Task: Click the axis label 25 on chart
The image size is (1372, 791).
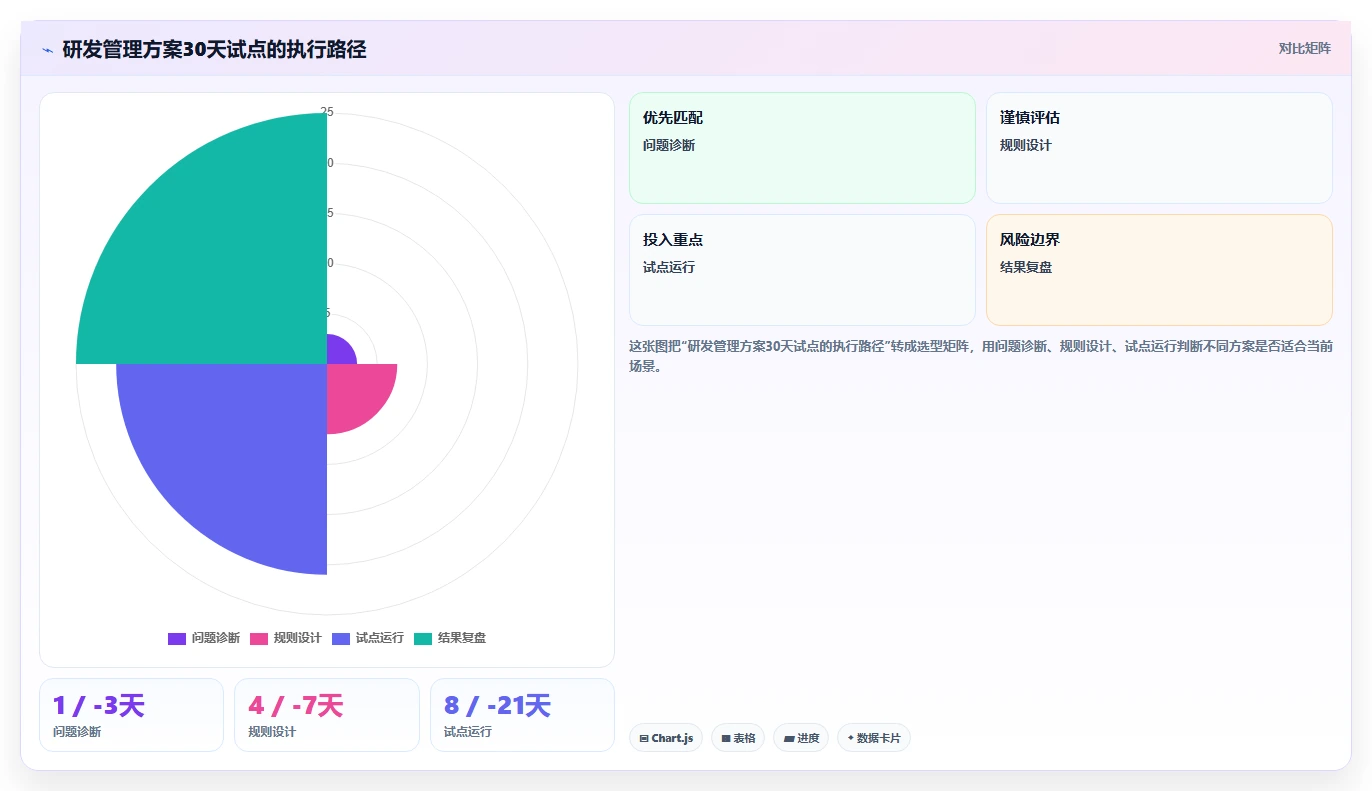Action: point(327,112)
